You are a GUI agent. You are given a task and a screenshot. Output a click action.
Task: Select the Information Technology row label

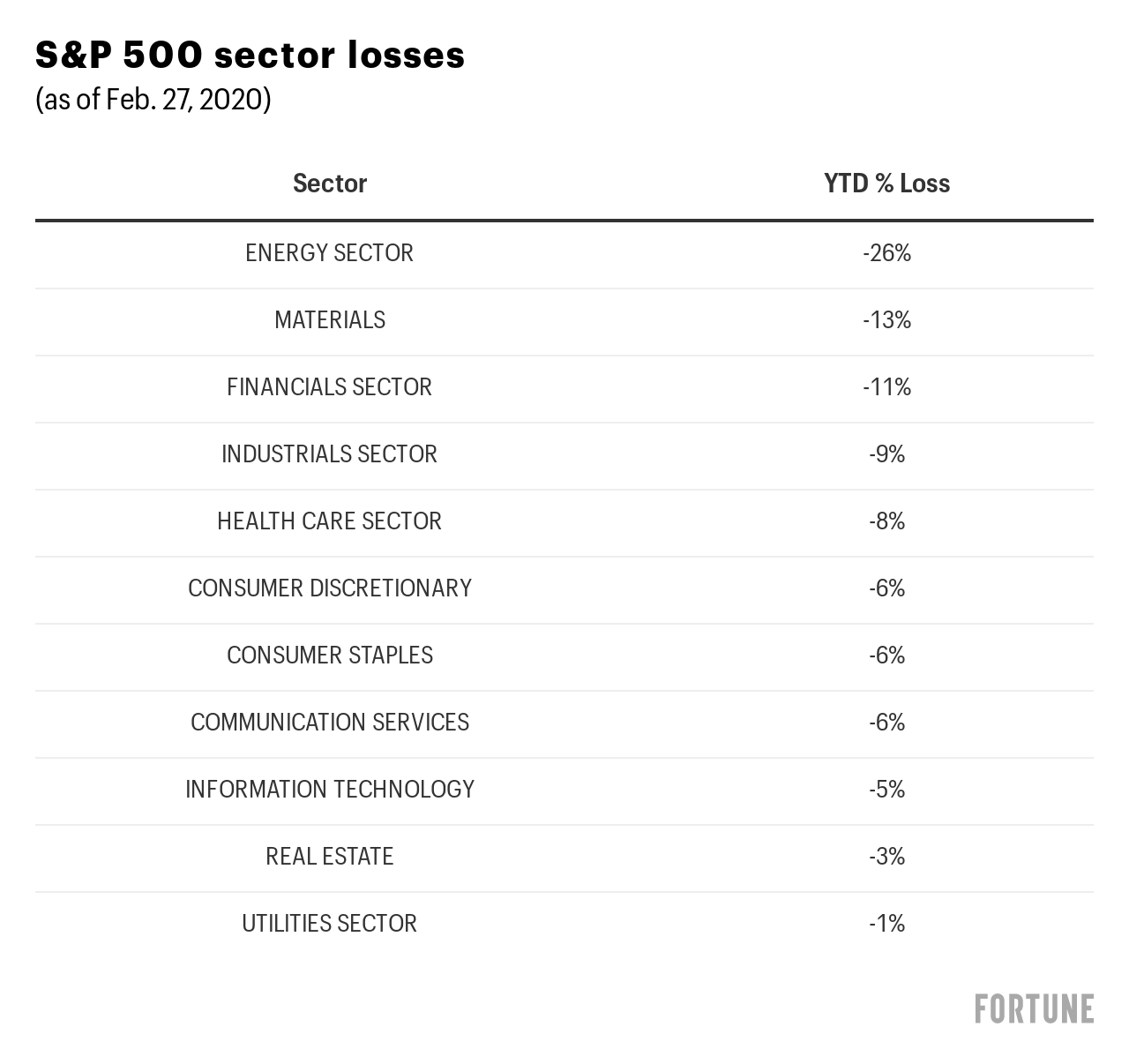point(330,790)
